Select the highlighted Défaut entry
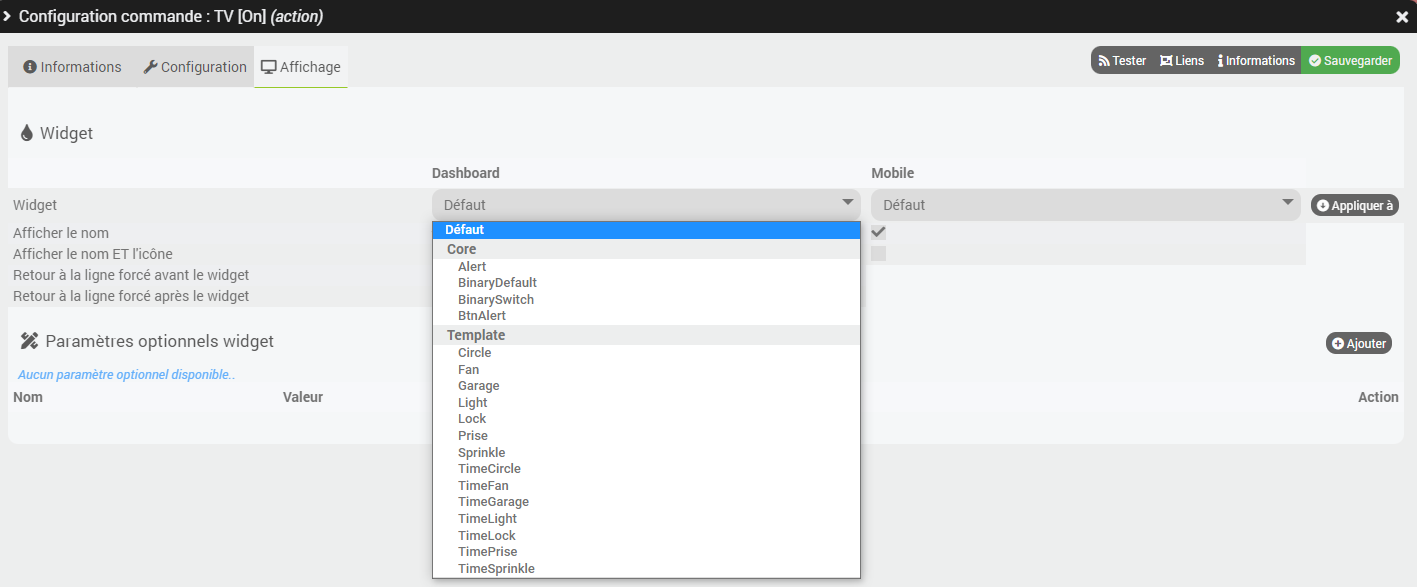 645,229
